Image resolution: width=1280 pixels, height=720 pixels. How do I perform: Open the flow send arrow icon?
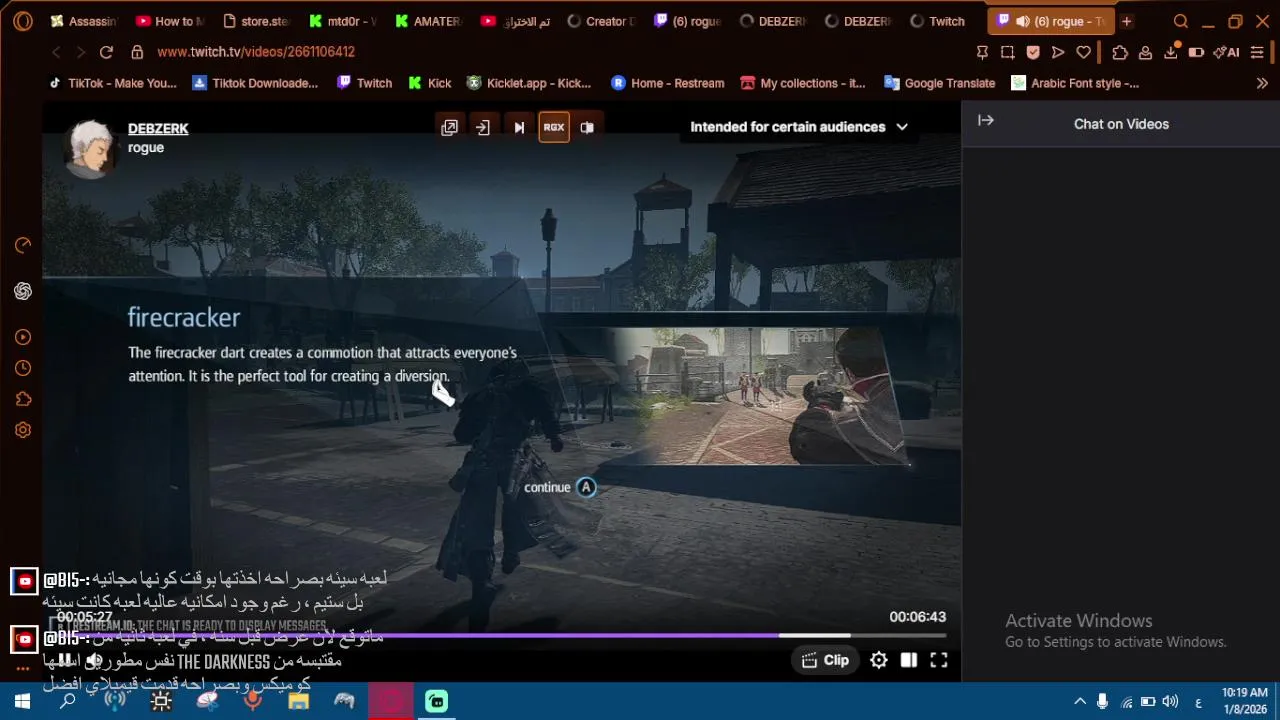pos(1058,52)
